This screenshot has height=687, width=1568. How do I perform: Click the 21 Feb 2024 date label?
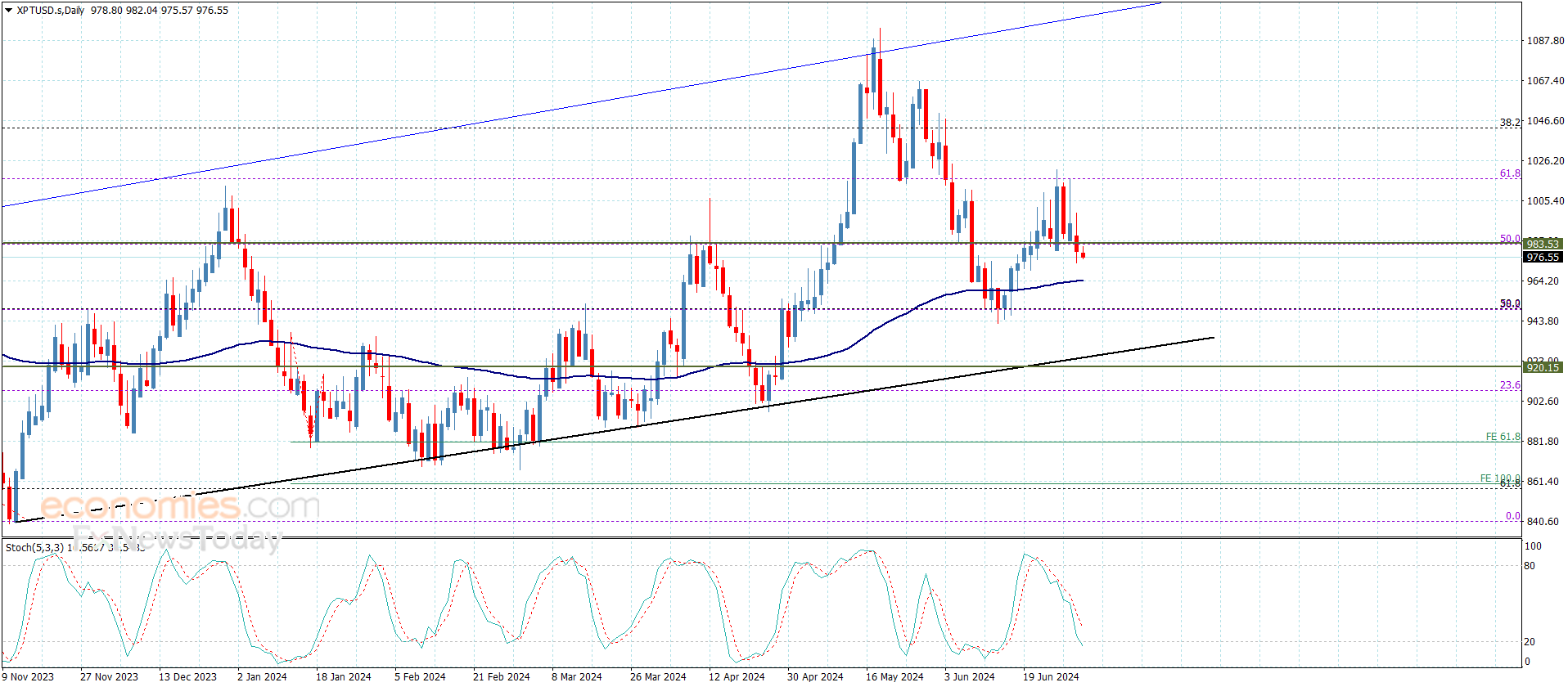coord(501,676)
